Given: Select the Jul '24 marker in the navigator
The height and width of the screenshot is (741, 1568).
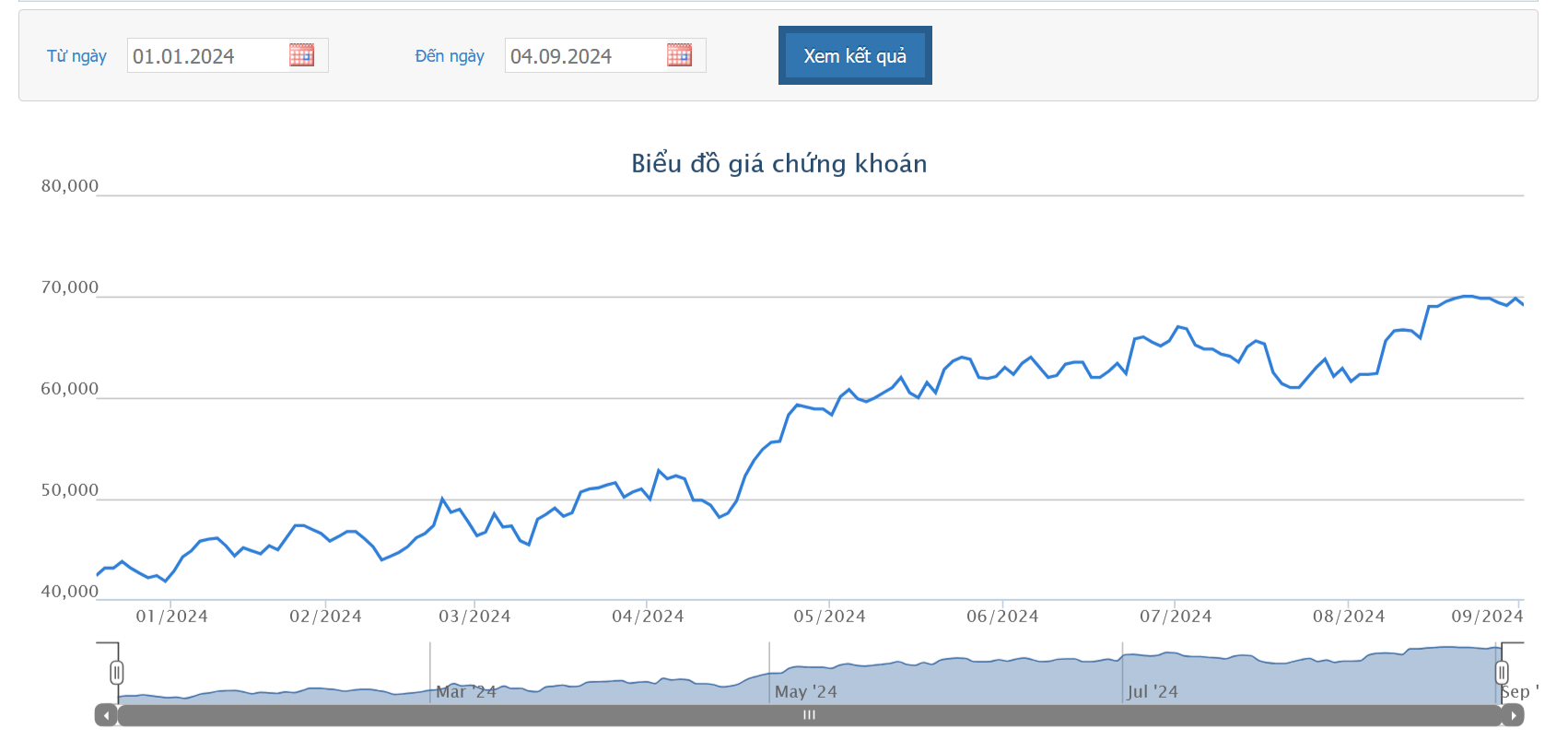Looking at the screenshot, I should [x=1153, y=691].
